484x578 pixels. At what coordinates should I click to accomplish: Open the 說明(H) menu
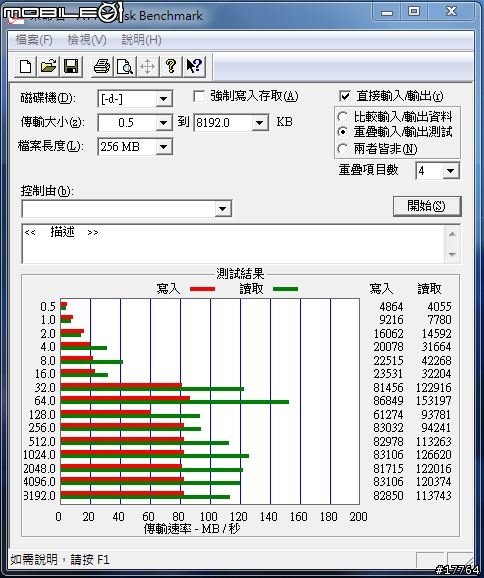click(x=142, y=40)
